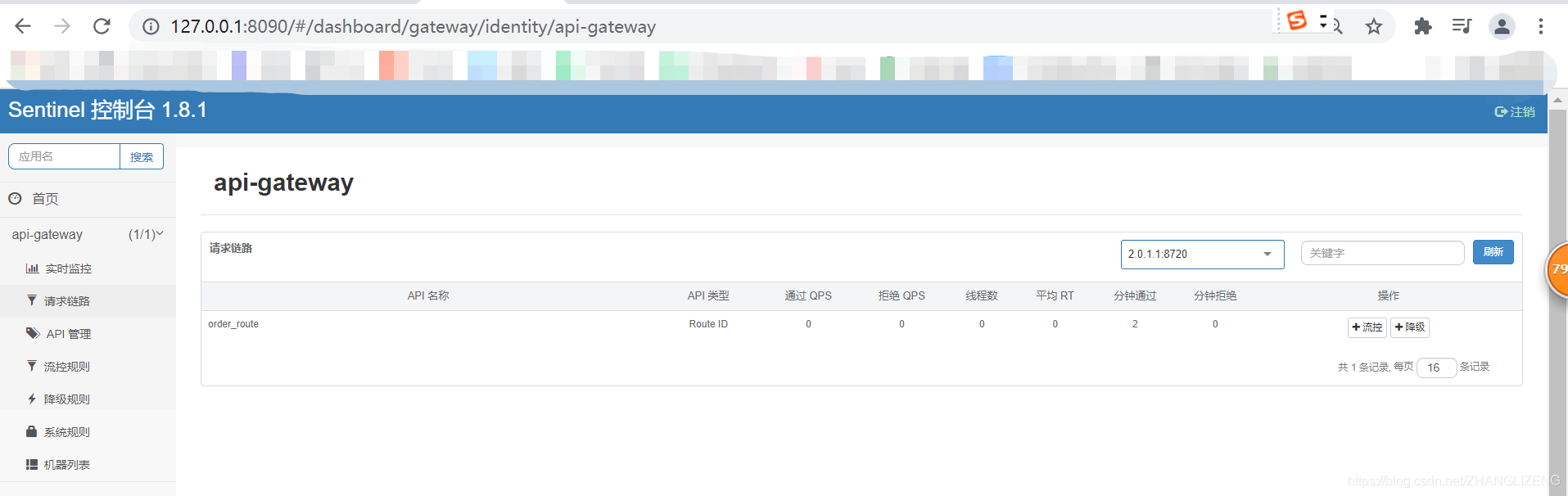Viewport: 1568px width, 496px height.
Task: Click the address bar URL
Action: click(x=413, y=27)
